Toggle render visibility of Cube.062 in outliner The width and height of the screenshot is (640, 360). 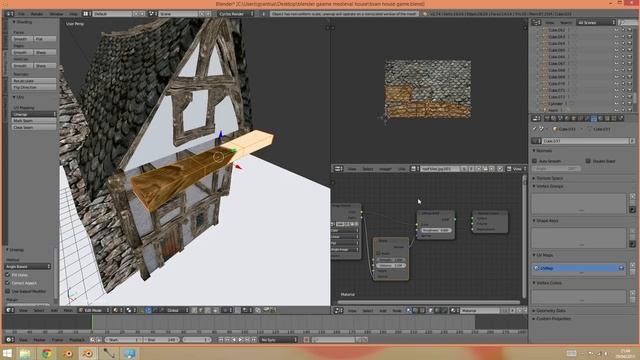pyautogui.click(x=630, y=30)
